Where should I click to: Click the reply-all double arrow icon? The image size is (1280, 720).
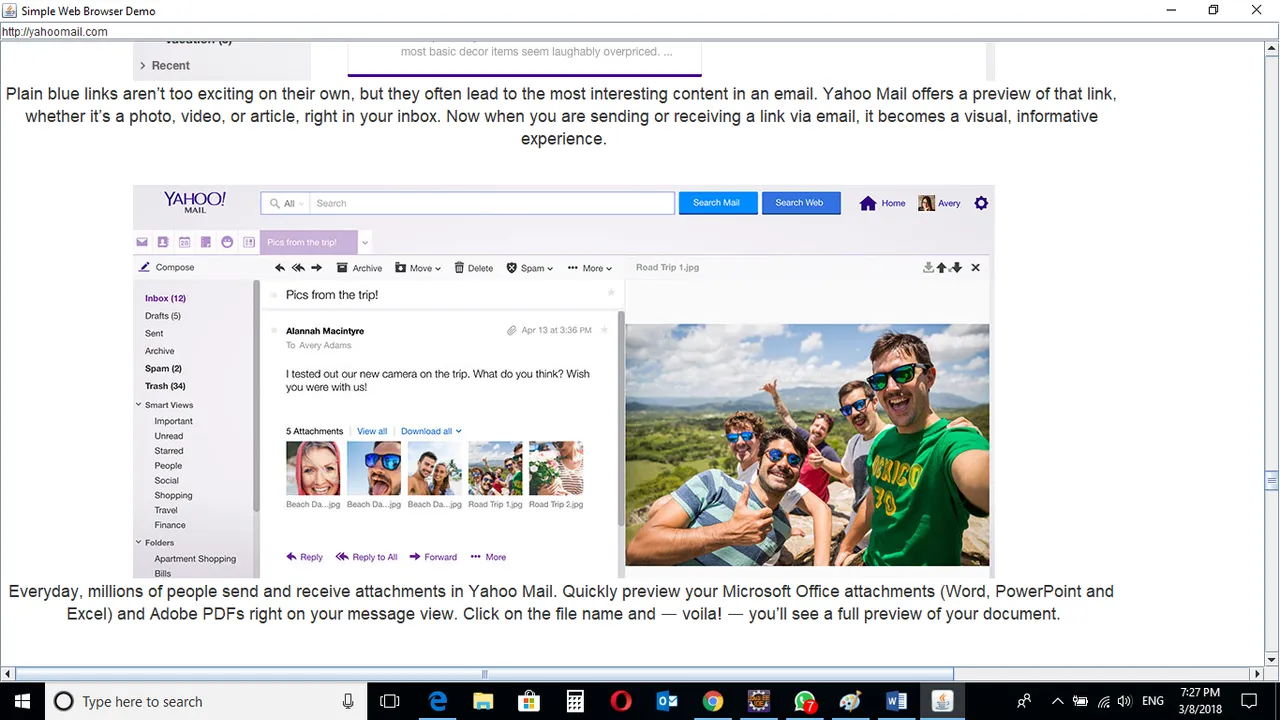(x=298, y=268)
